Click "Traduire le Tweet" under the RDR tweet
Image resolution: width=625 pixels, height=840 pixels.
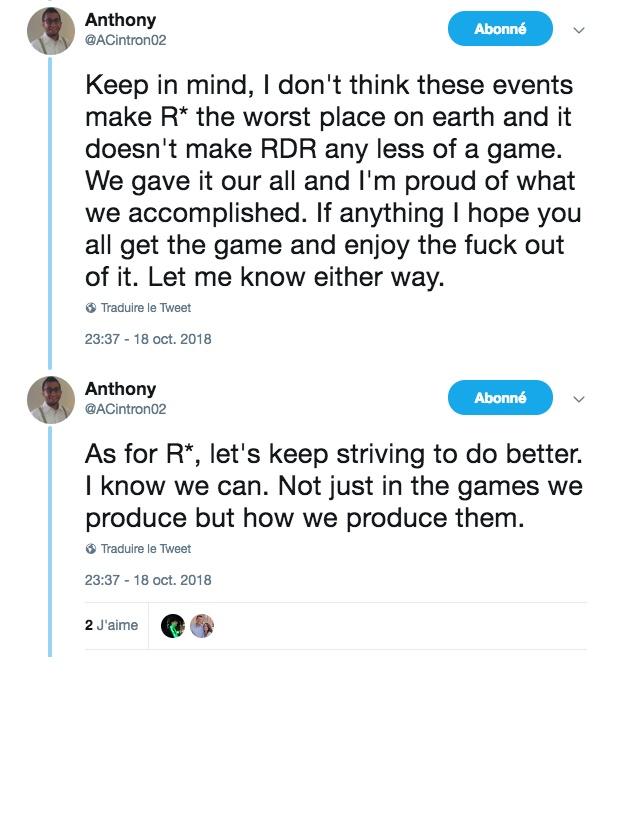click(x=145, y=309)
